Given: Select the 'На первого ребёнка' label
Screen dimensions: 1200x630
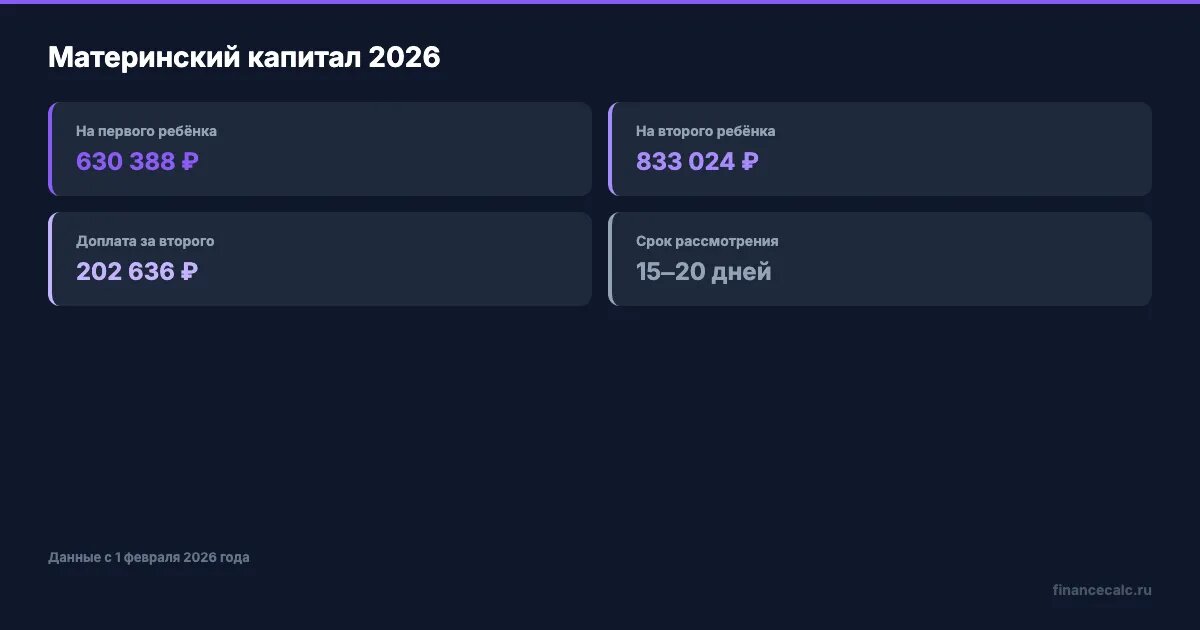Looking at the screenshot, I should pyautogui.click(x=146, y=131).
